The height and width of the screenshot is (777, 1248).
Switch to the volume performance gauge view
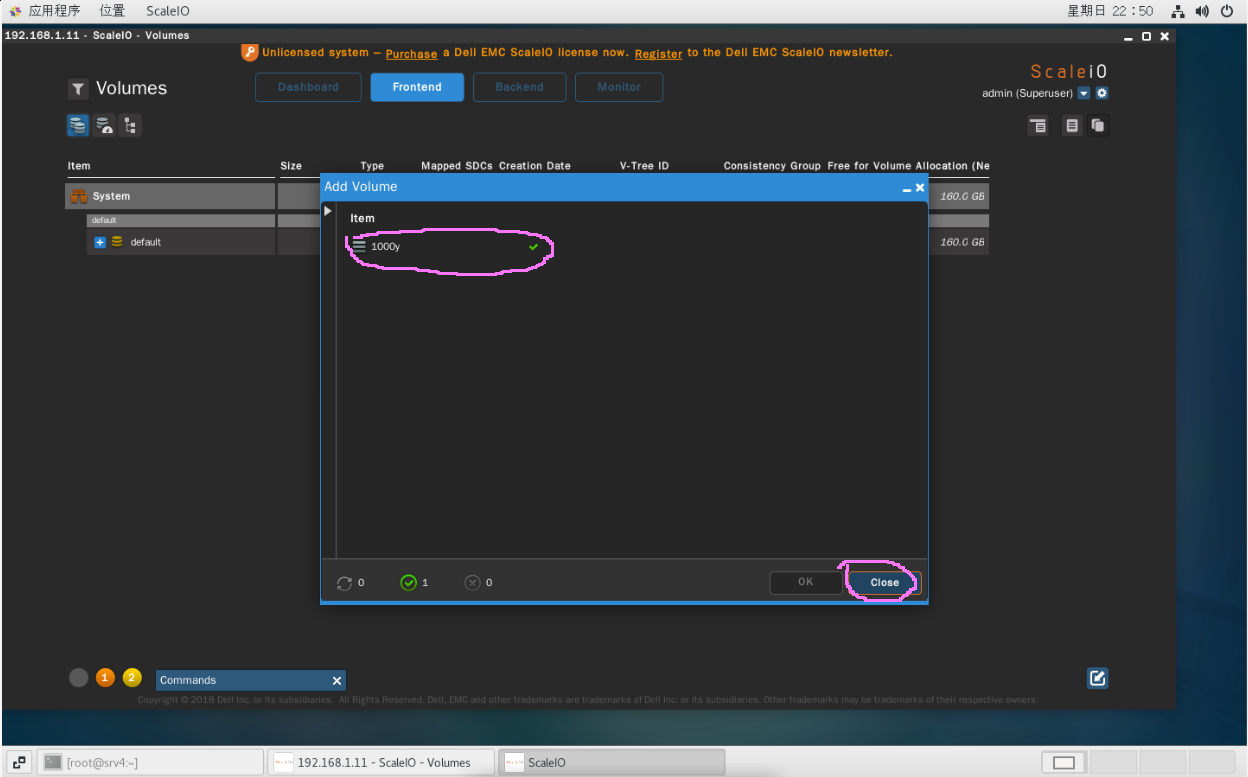[x=104, y=125]
